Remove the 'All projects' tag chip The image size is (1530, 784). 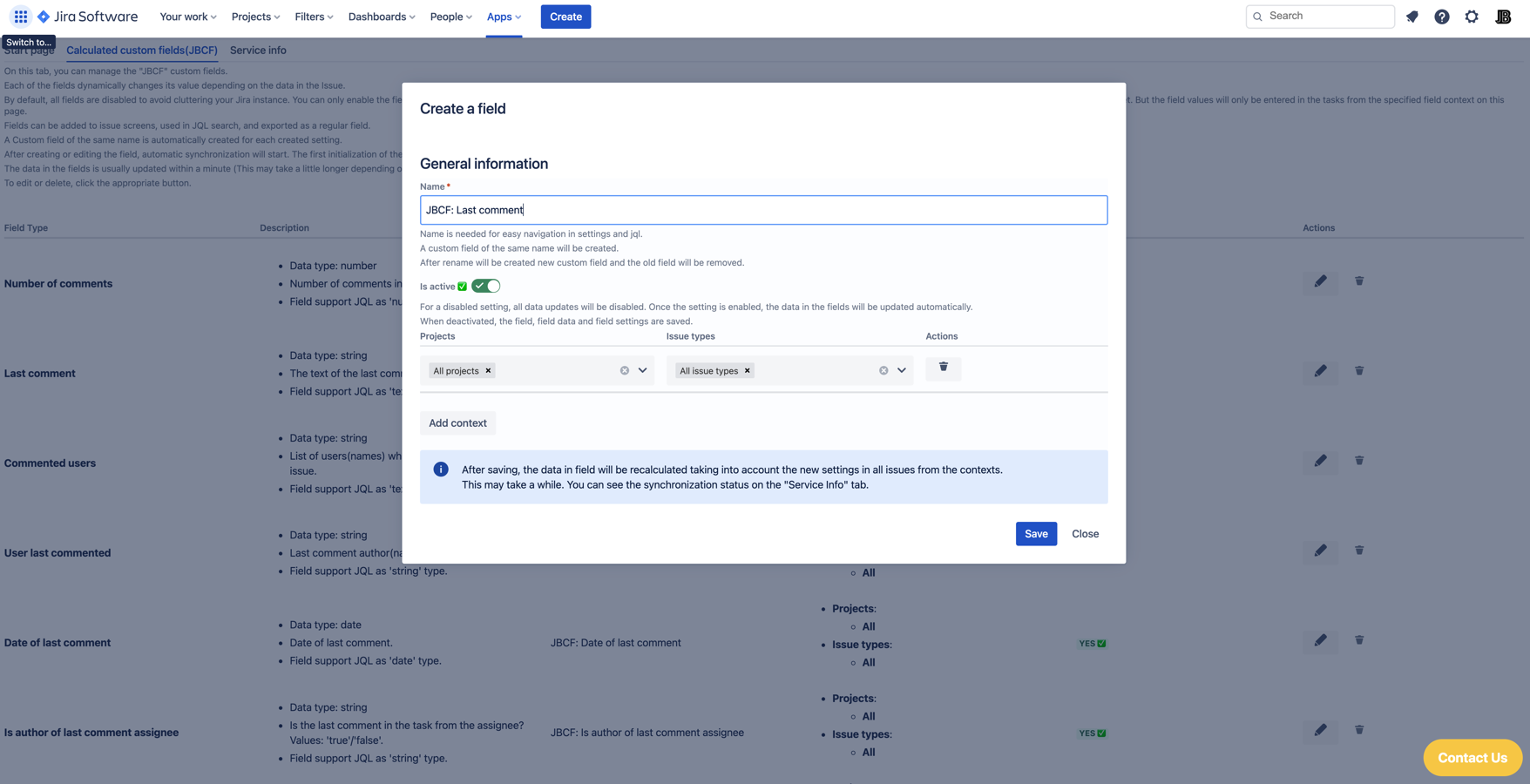(488, 371)
